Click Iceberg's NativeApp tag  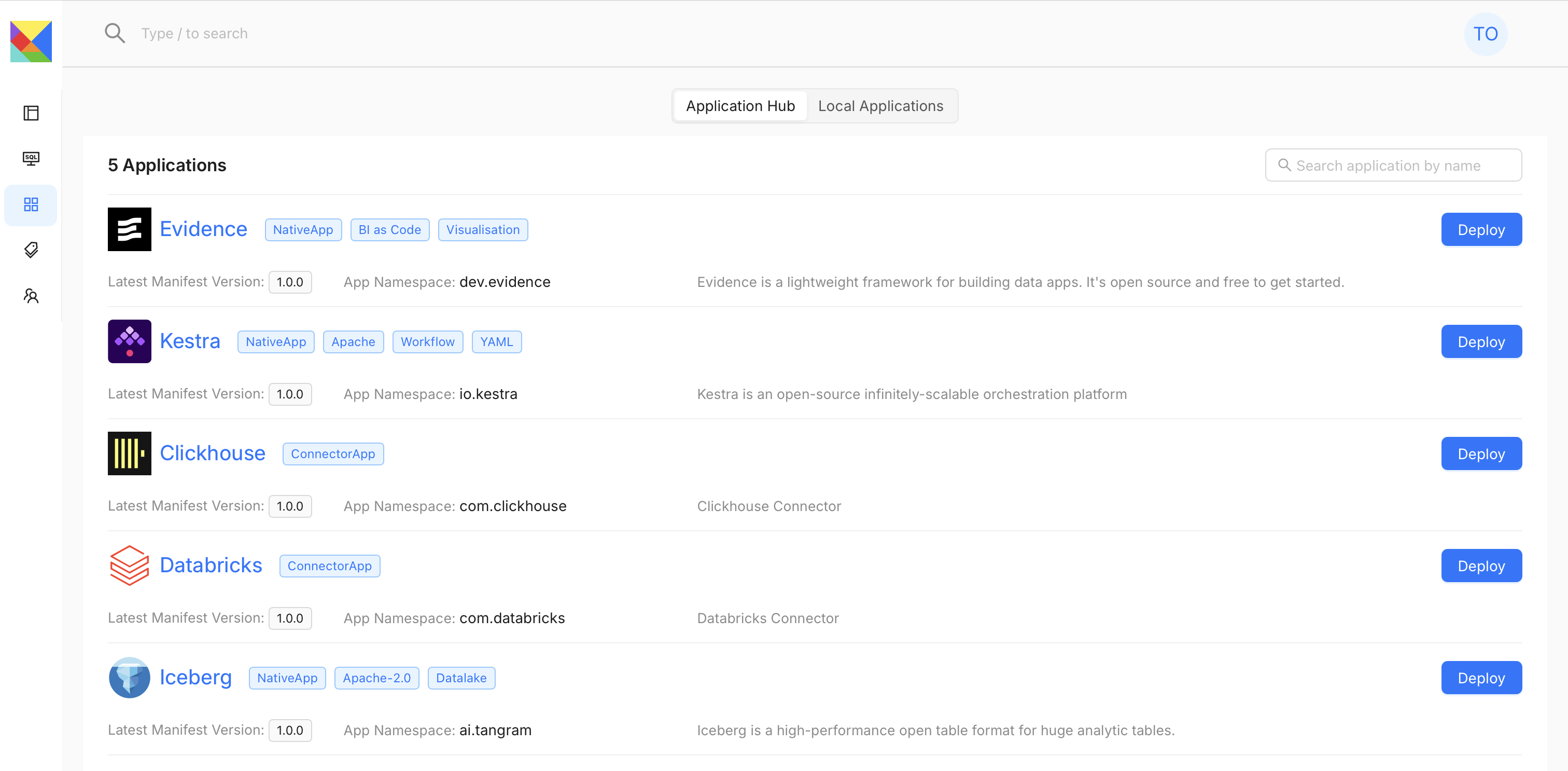click(287, 678)
